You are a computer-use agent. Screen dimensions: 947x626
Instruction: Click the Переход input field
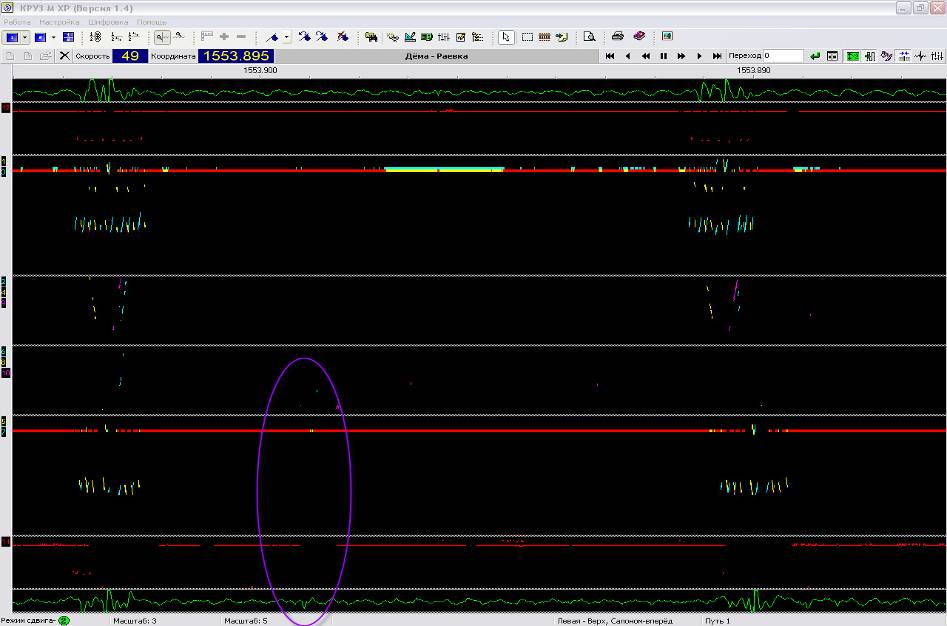pyautogui.click(x=783, y=56)
